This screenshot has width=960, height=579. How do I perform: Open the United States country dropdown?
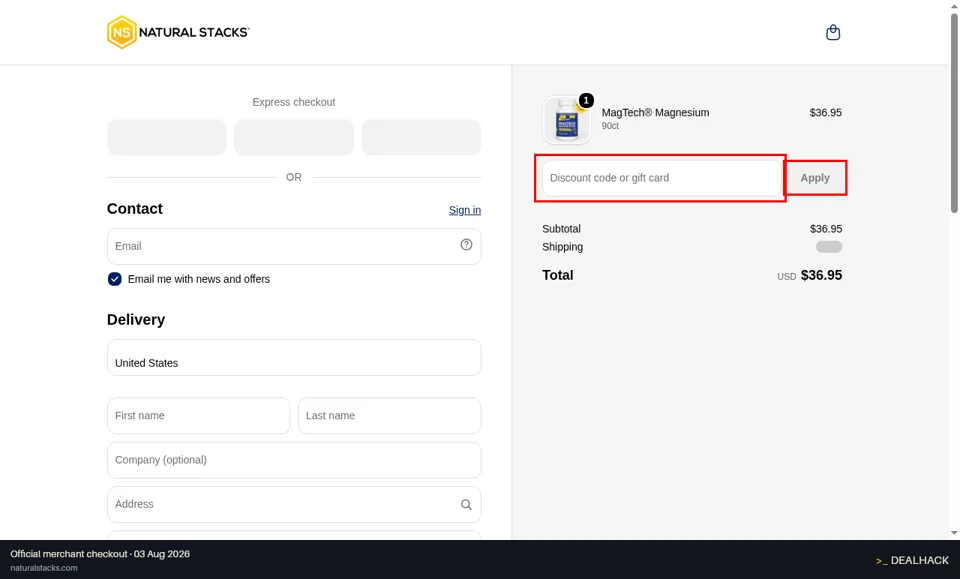click(294, 357)
